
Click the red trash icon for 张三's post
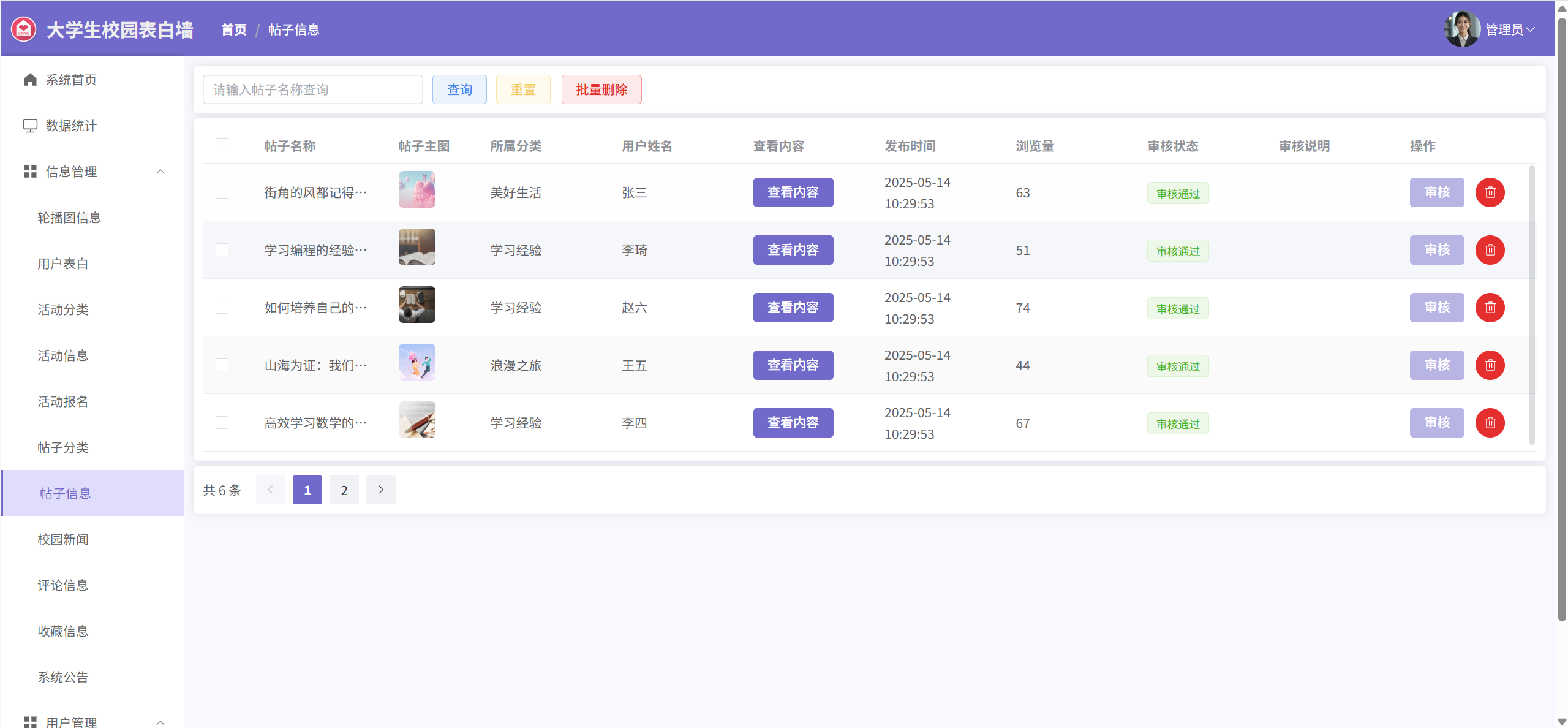click(1490, 192)
